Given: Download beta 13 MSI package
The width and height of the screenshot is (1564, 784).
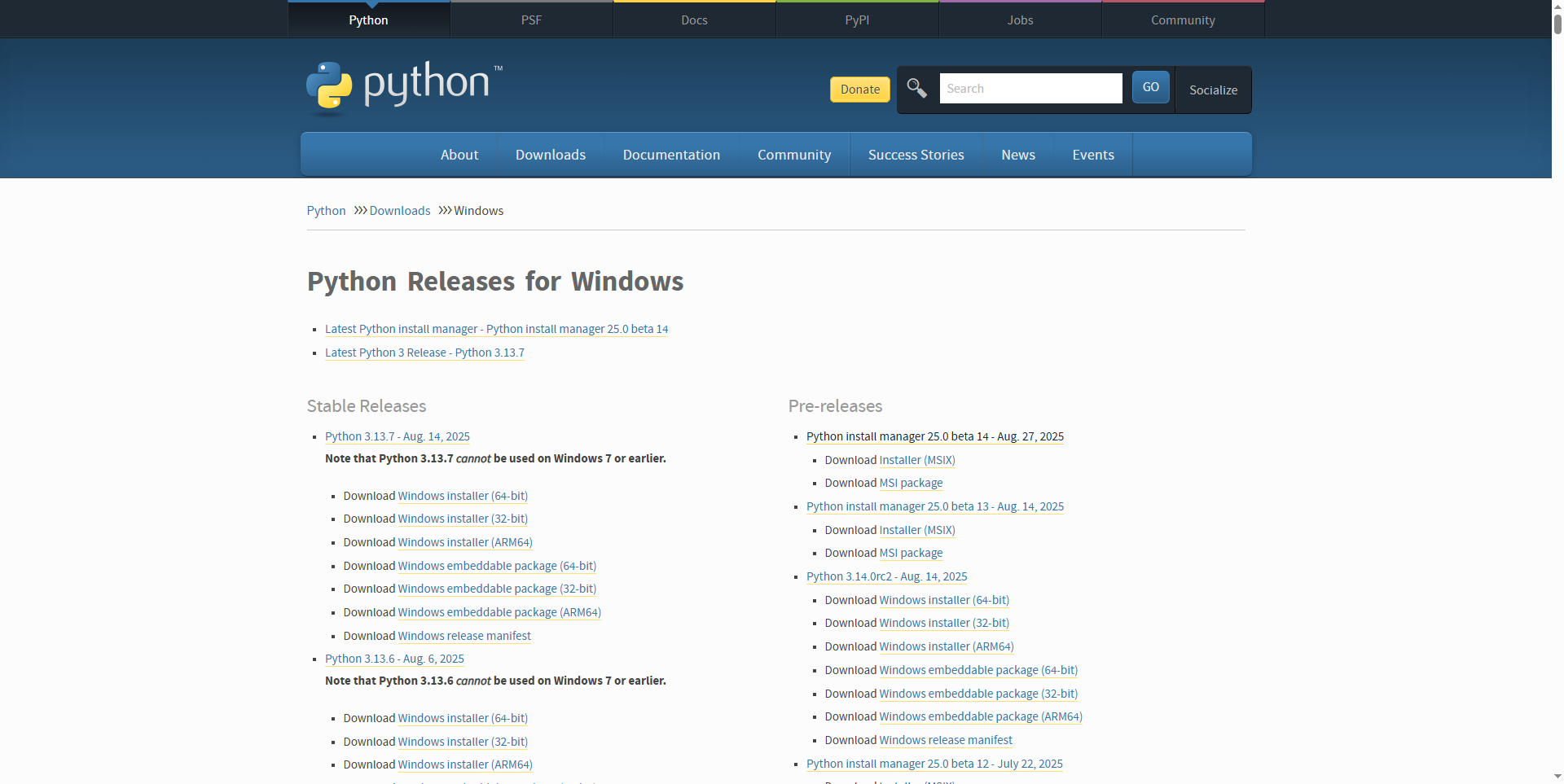Looking at the screenshot, I should (911, 553).
